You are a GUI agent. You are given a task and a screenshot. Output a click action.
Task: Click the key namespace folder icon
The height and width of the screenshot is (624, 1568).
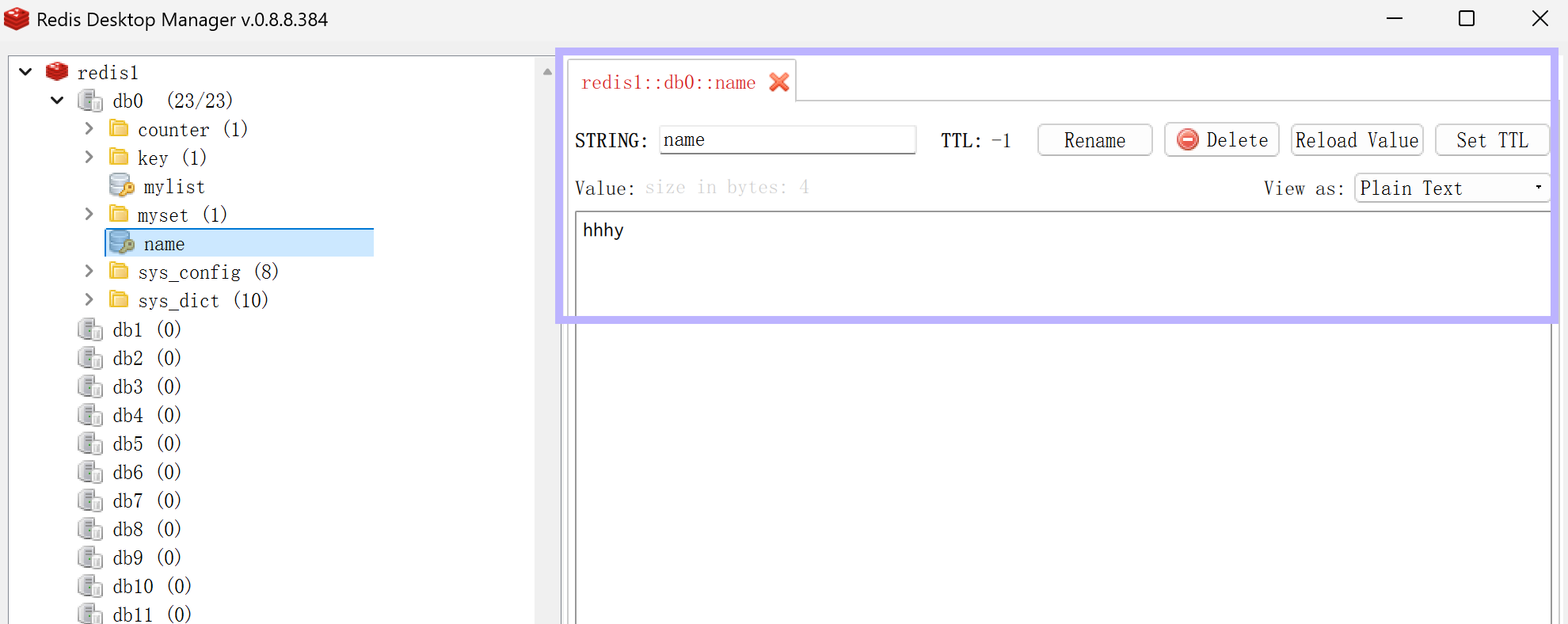[x=119, y=157]
